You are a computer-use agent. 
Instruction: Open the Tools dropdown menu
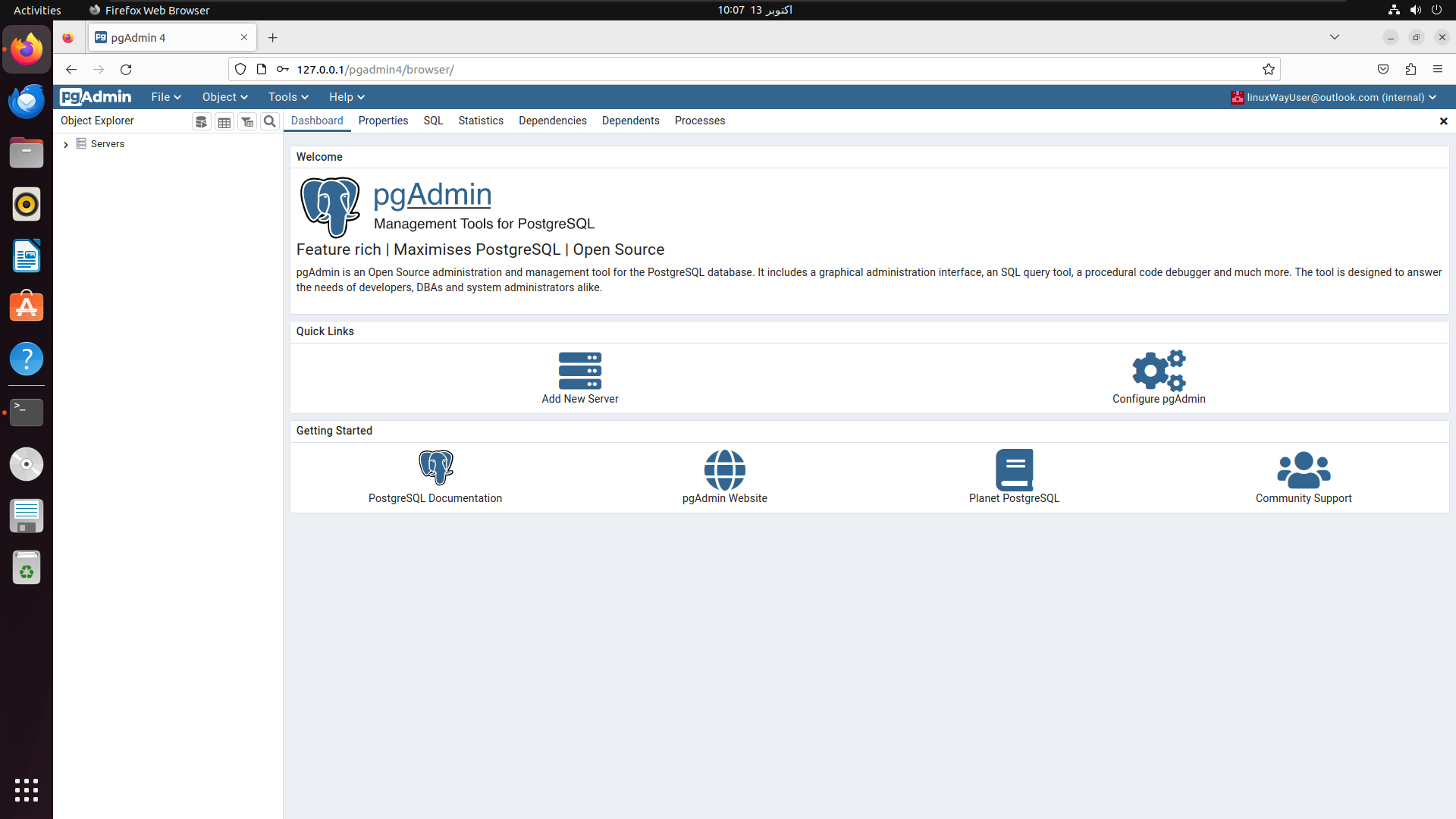(288, 97)
